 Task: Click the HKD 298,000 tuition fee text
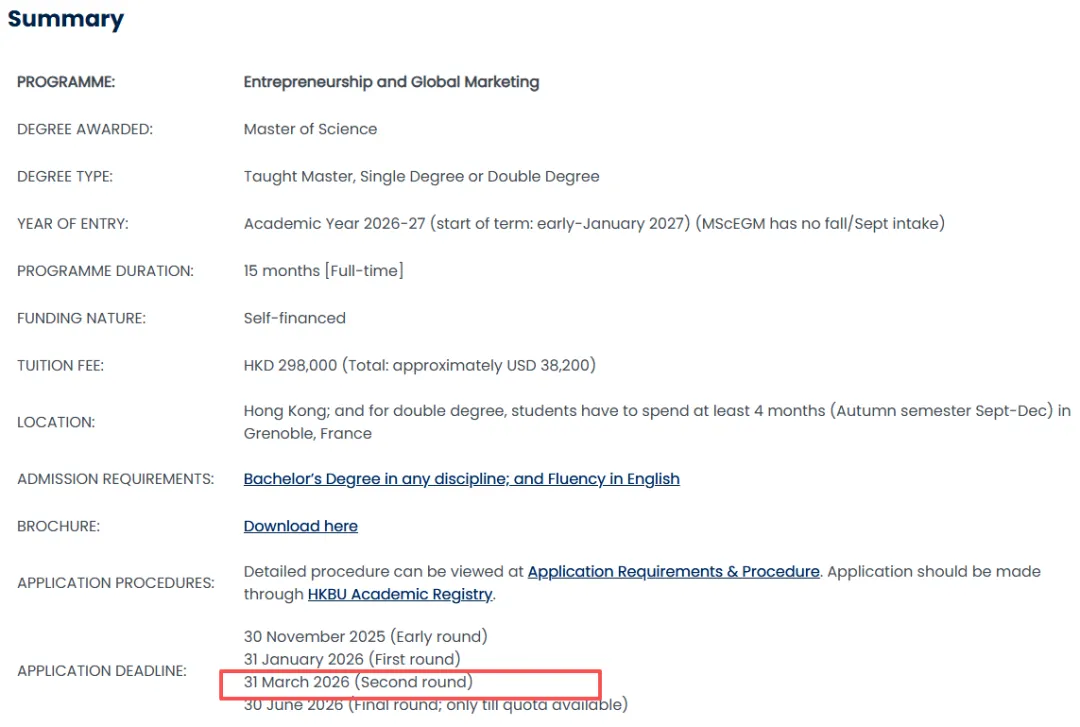(x=419, y=365)
